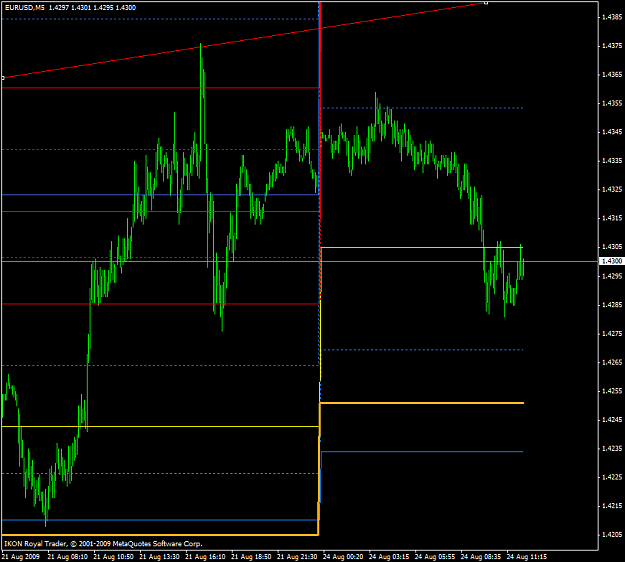Click the 21 Aug 10:50 time label
Screen dimensions: 625x562
[113, 556]
